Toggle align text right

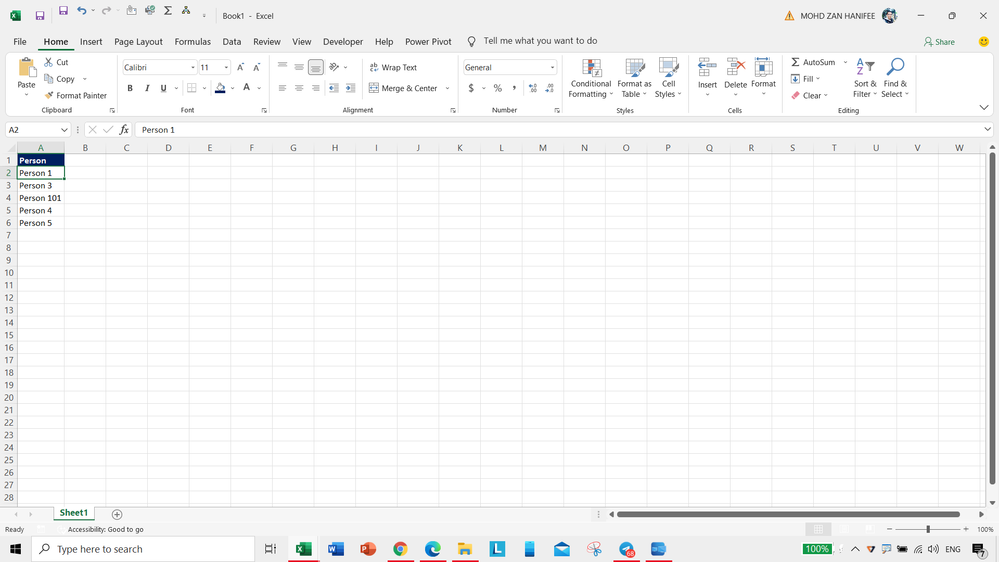pos(315,88)
